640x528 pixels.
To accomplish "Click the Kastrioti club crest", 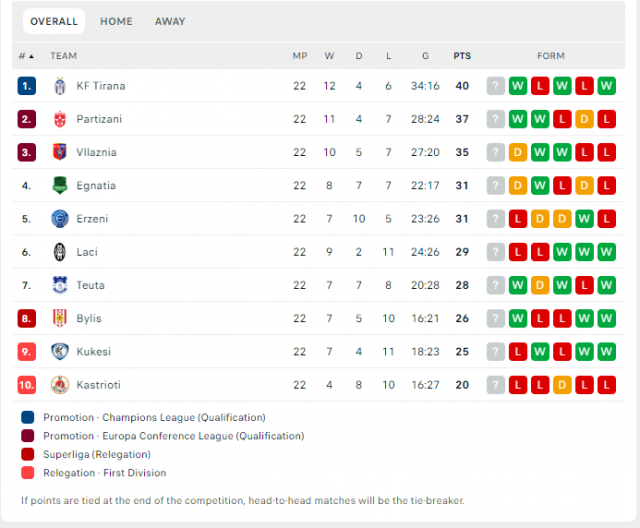I will (x=60, y=385).
